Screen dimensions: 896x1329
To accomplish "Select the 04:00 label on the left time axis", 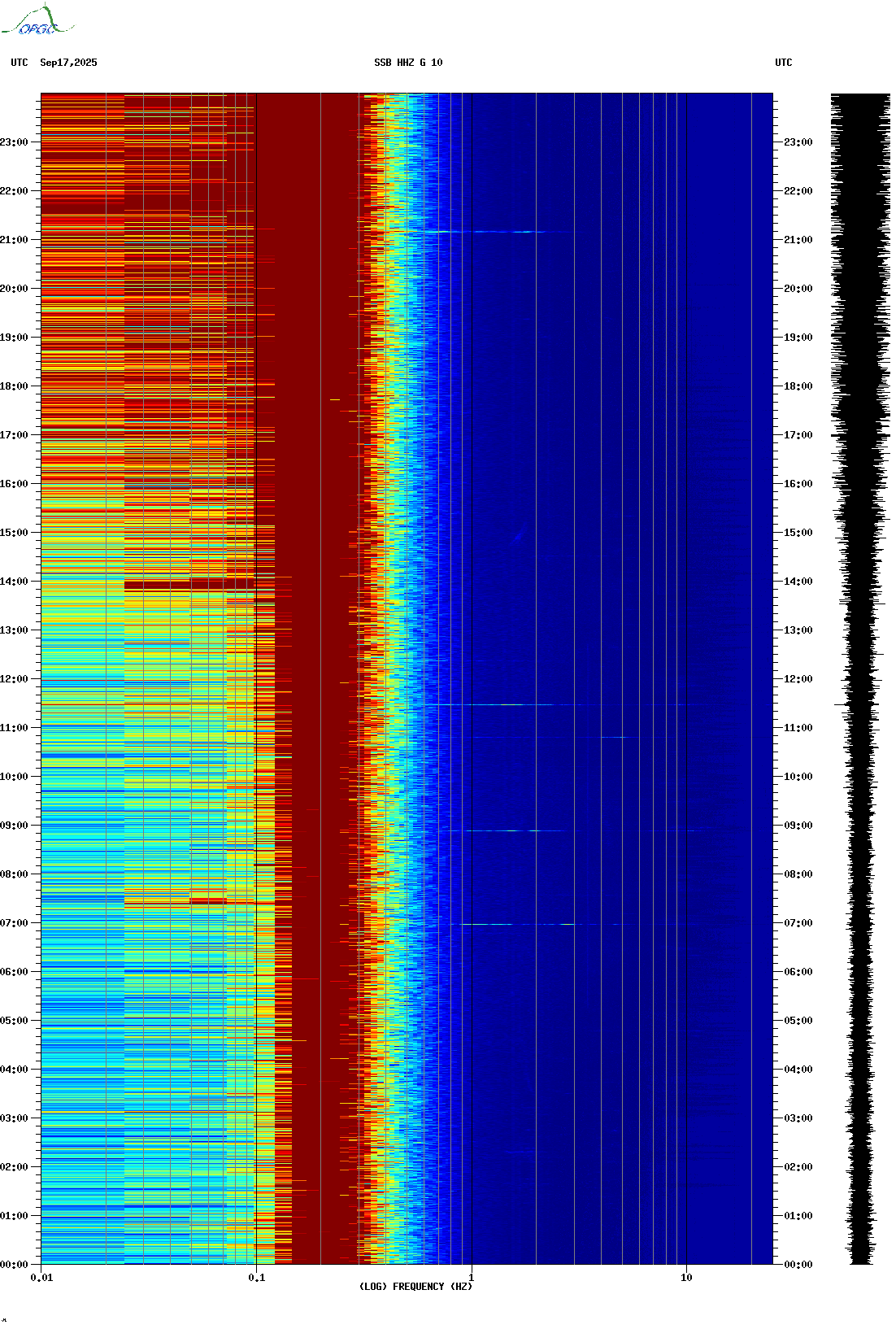I will coord(14,1070).
